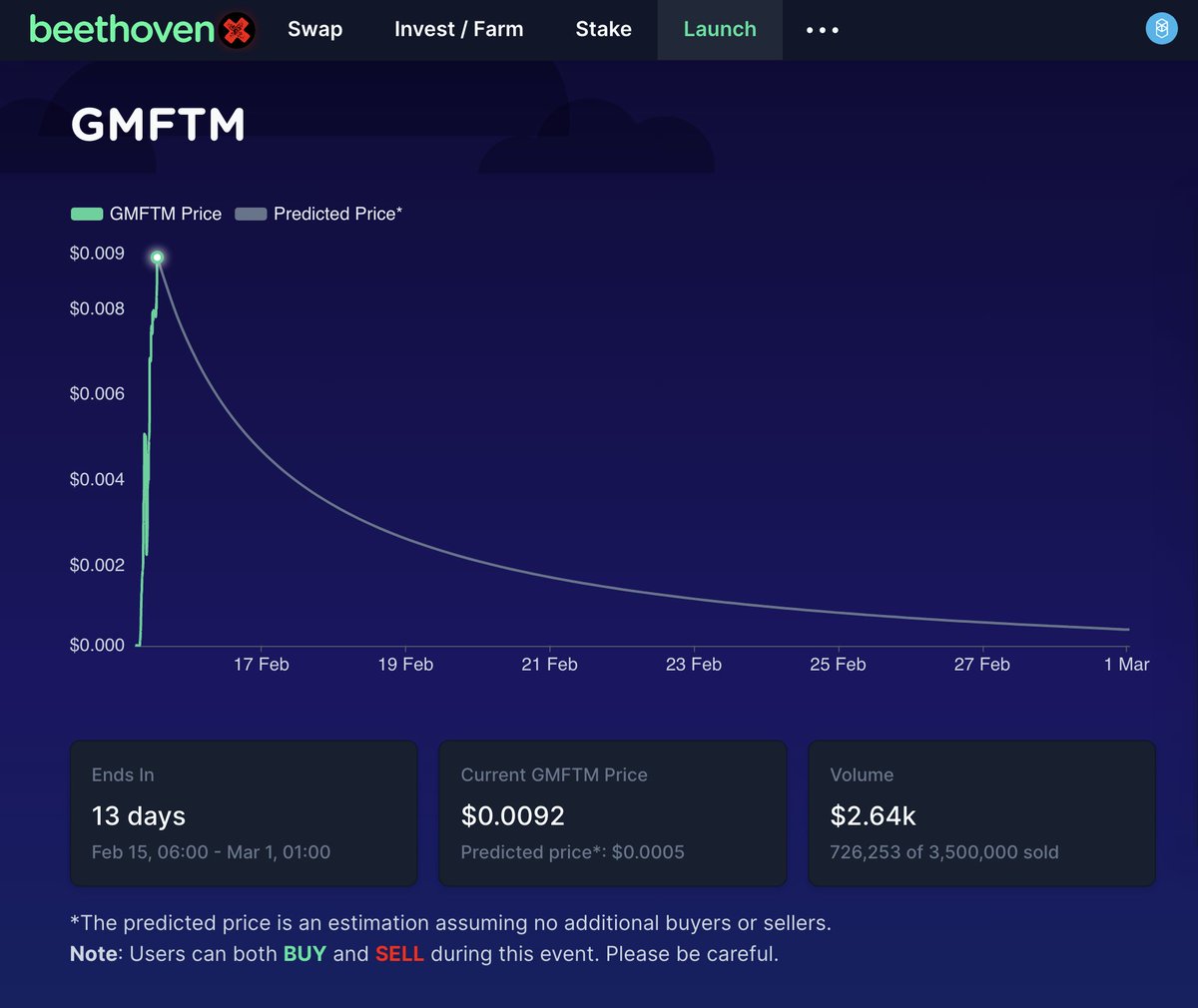This screenshot has width=1198, height=1008.
Task: Toggle GMFTM Price legend swatch
Action: point(87,214)
